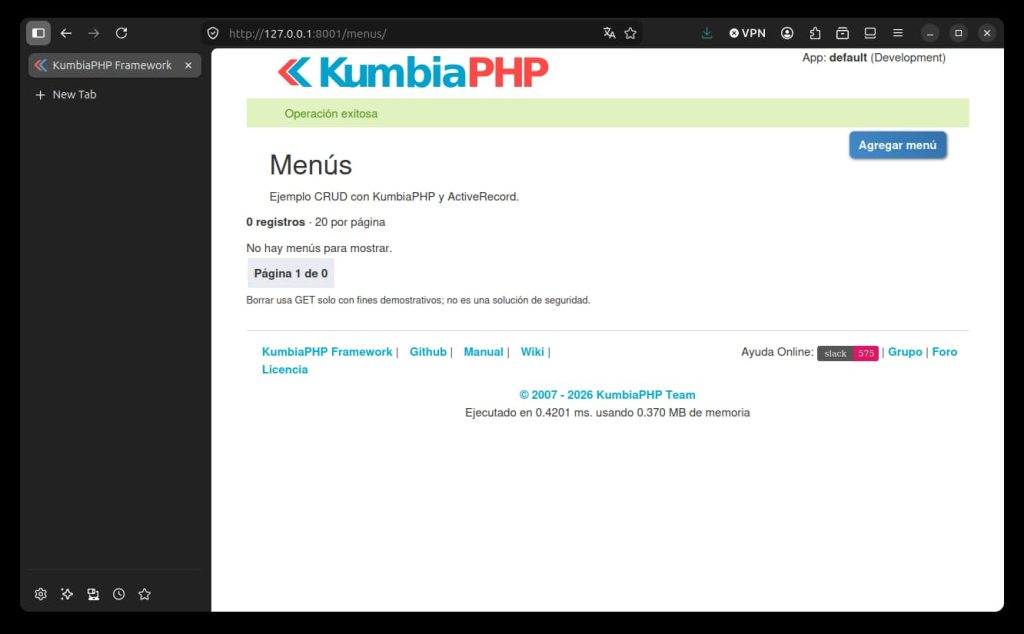Open the page translation icon

tap(609, 33)
